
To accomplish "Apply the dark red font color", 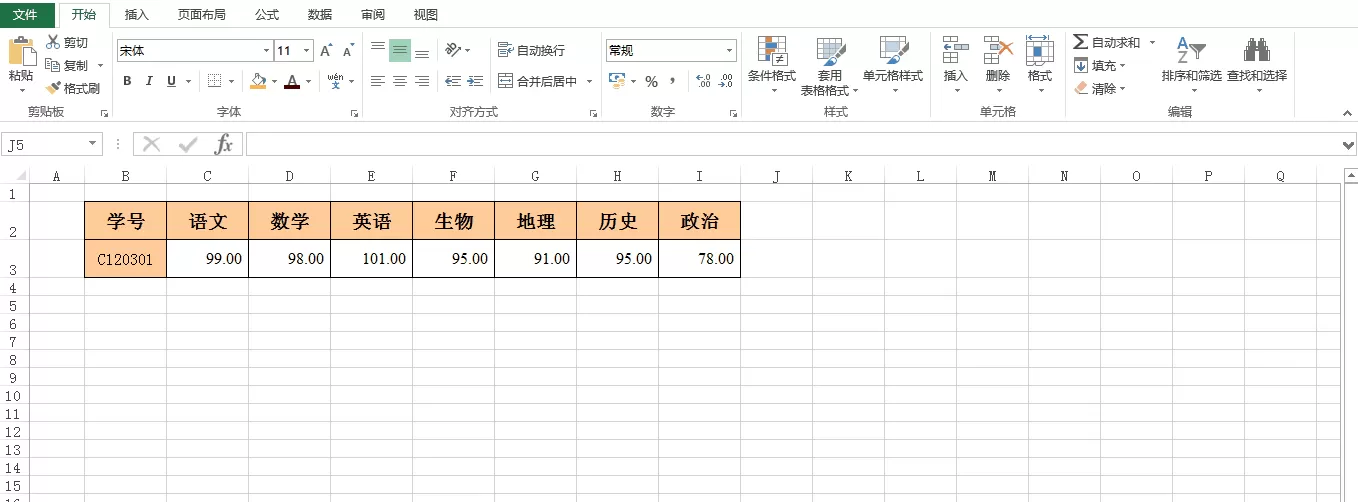I will click(x=292, y=81).
